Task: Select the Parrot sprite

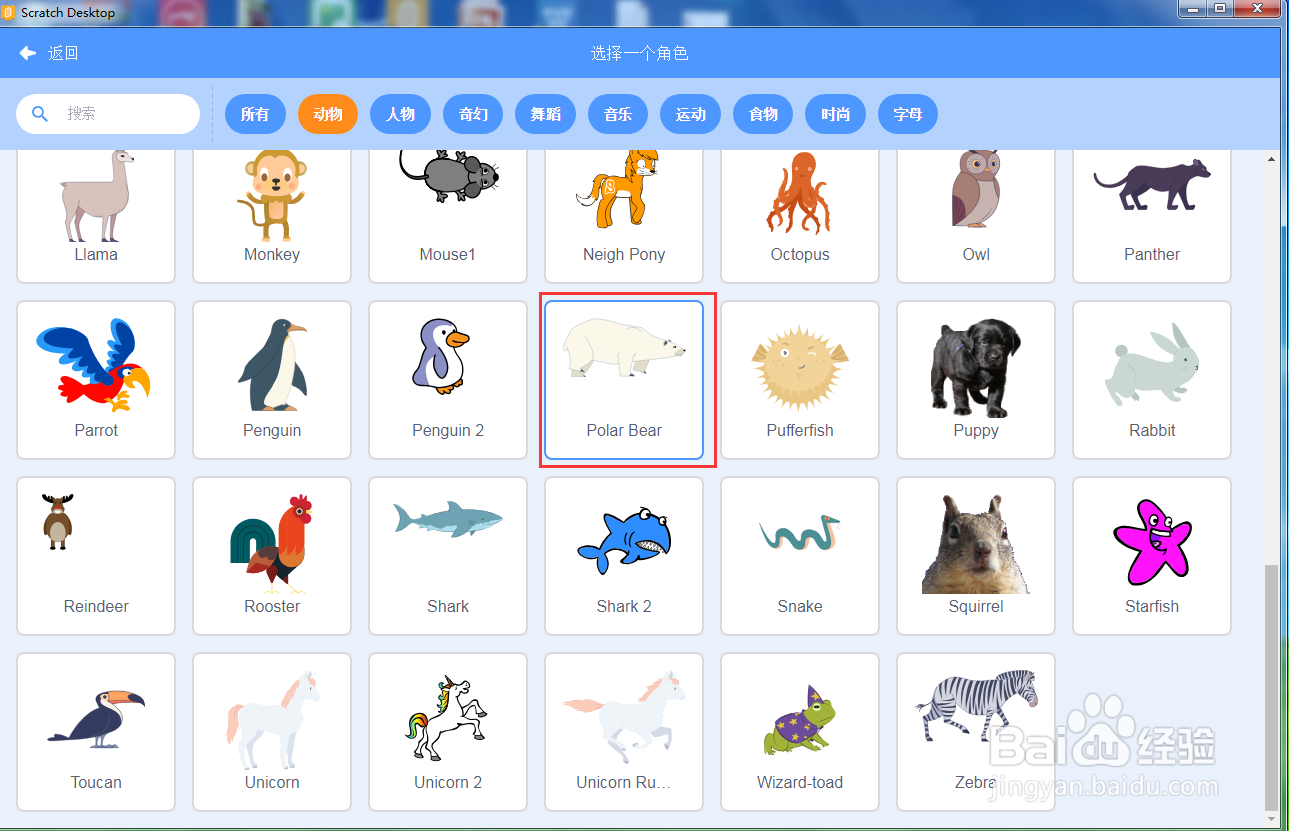Action: coord(96,380)
